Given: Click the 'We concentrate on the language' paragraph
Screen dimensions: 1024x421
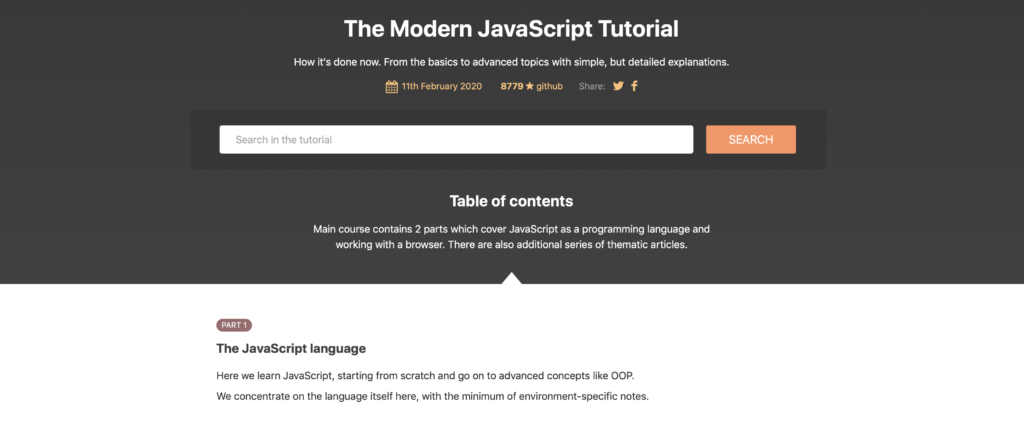Looking at the screenshot, I should pyautogui.click(x=432, y=396).
